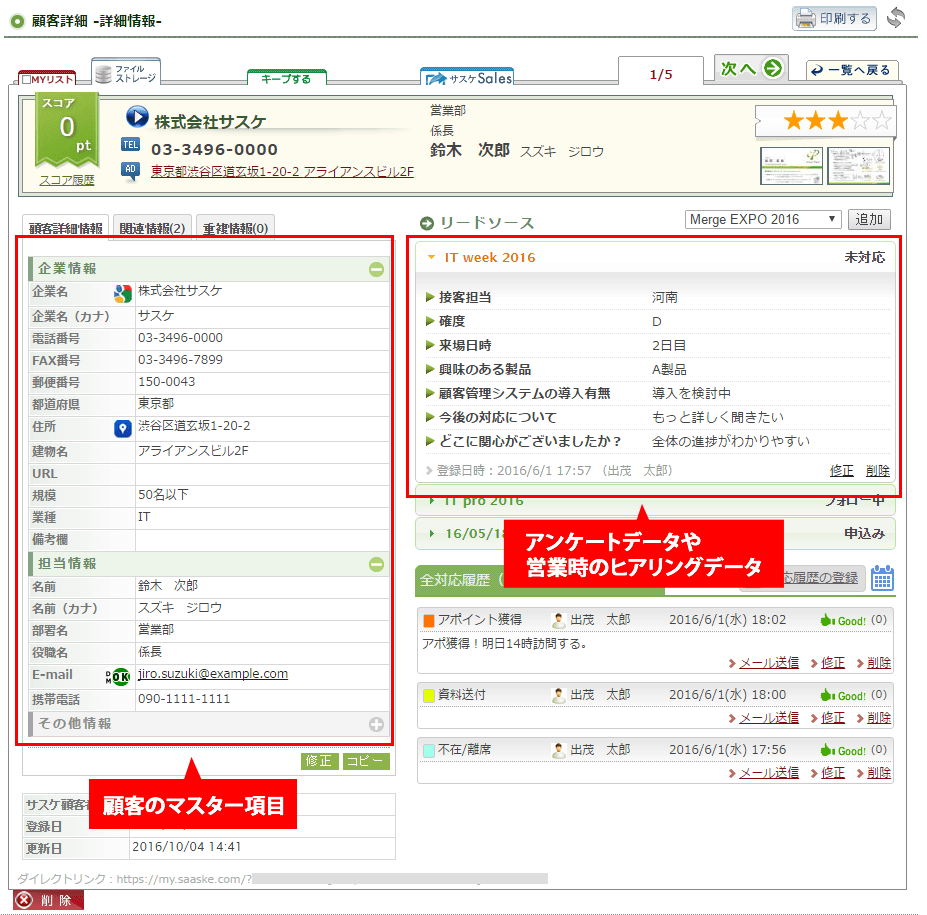
Task: Click the orange アポイント獲得 color marker
Action: click(429, 621)
